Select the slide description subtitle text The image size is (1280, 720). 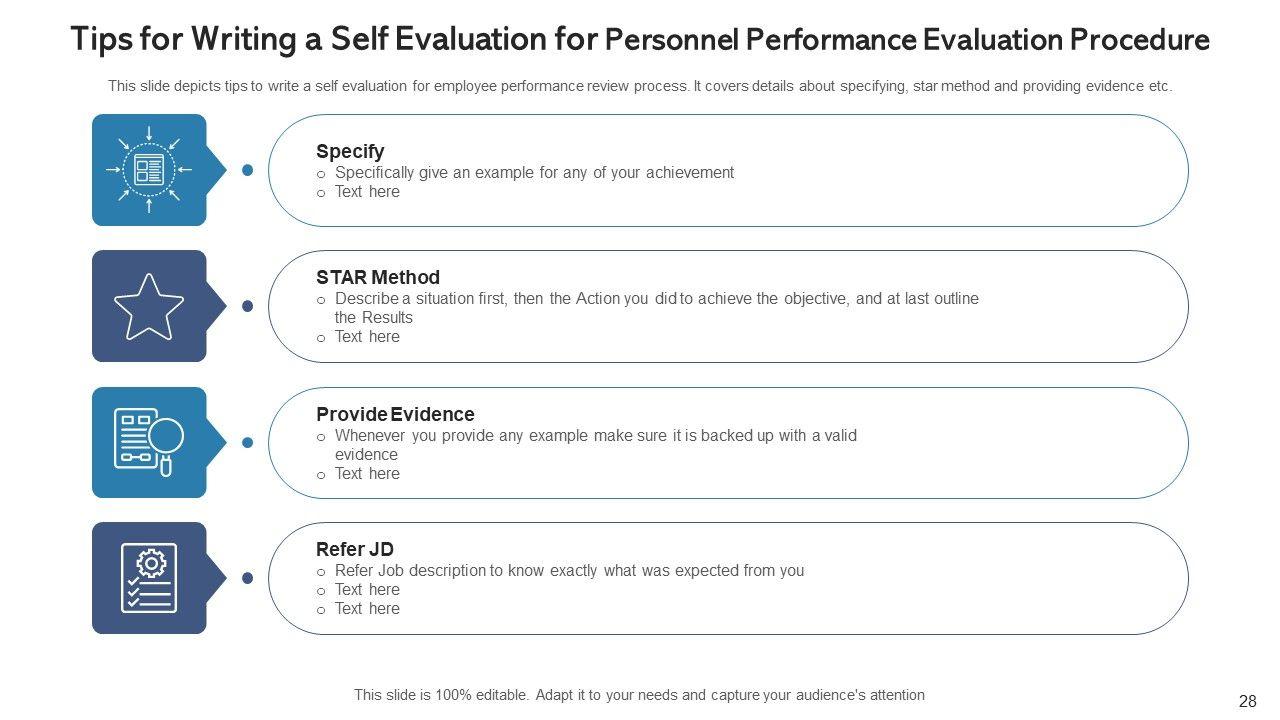pyautogui.click(x=640, y=86)
